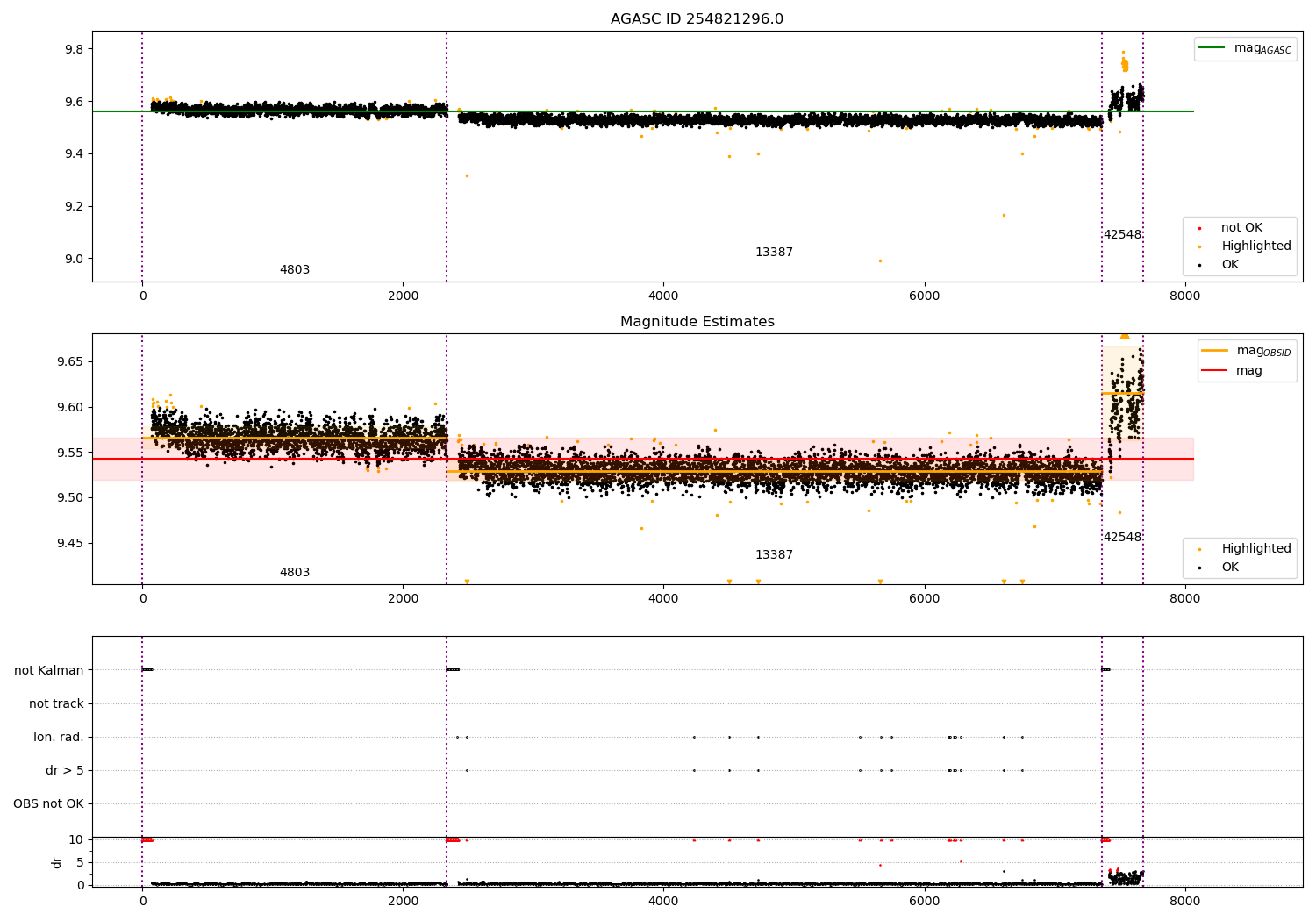Click the "Magnitude Estimates" plot title
1316x921 pixels.
click(697, 322)
